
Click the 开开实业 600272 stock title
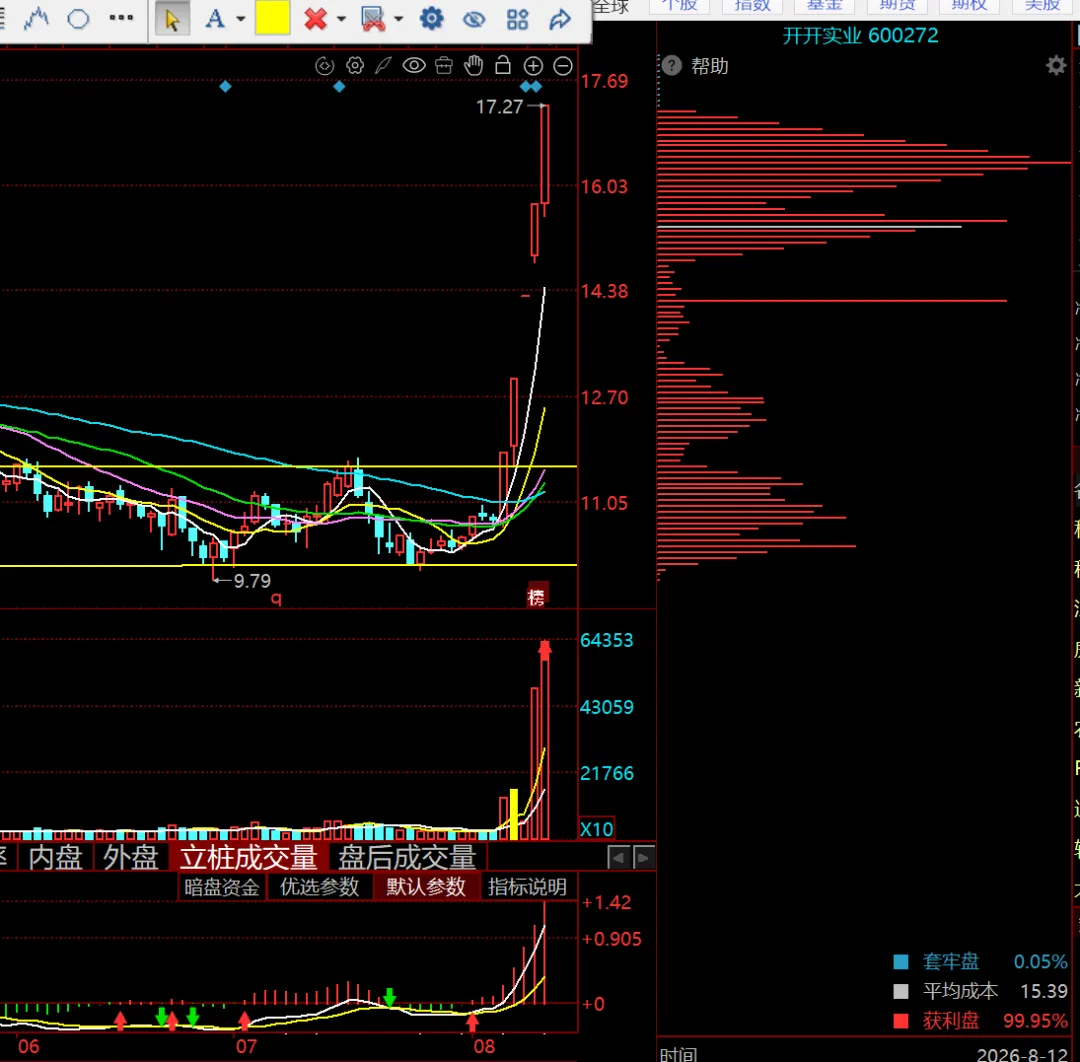[860, 35]
